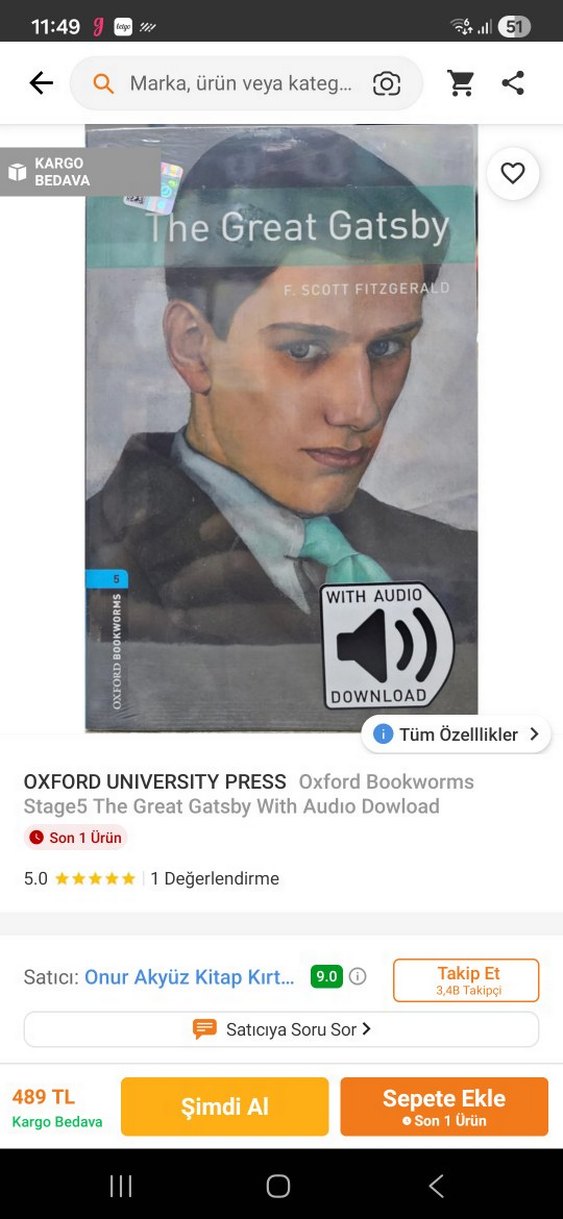Expand Tüm Özellikler details
563x1219 pixels.
(456, 734)
